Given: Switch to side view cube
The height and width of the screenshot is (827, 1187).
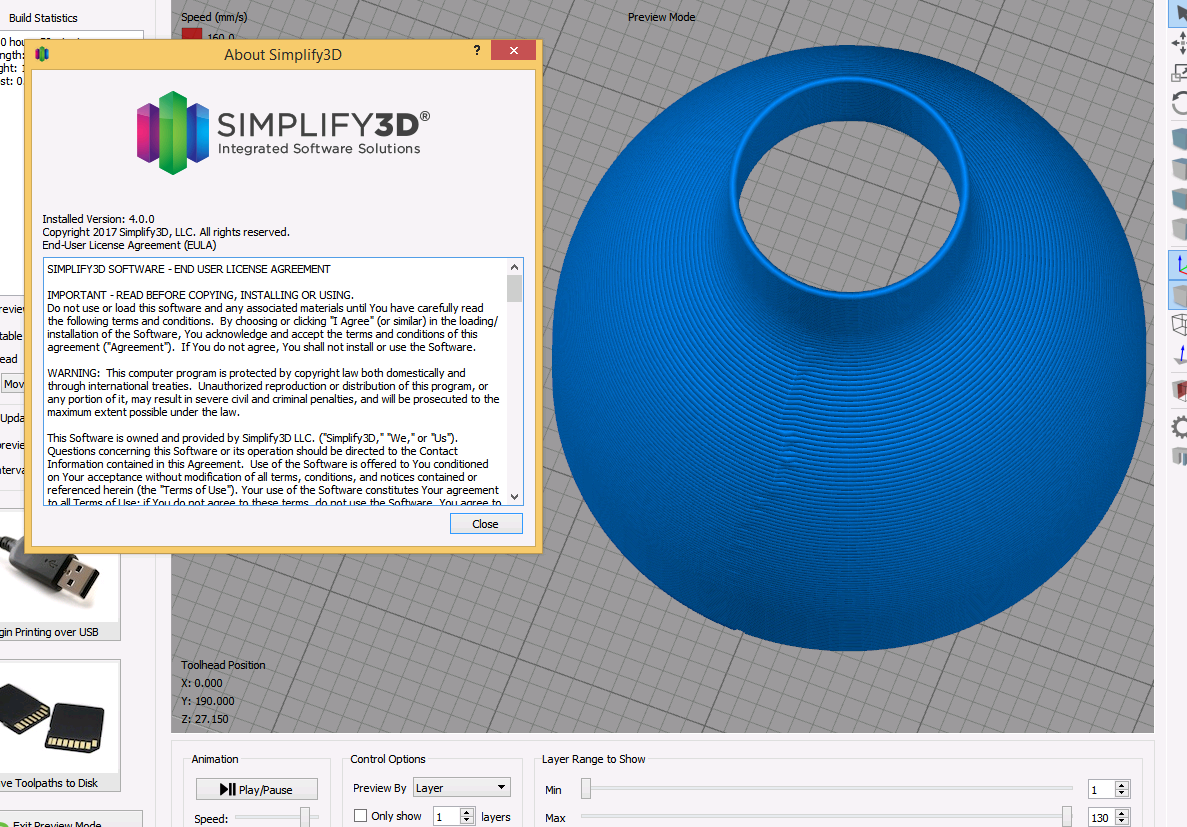Looking at the screenshot, I should pyautogui.click(x=1179, y=228).
